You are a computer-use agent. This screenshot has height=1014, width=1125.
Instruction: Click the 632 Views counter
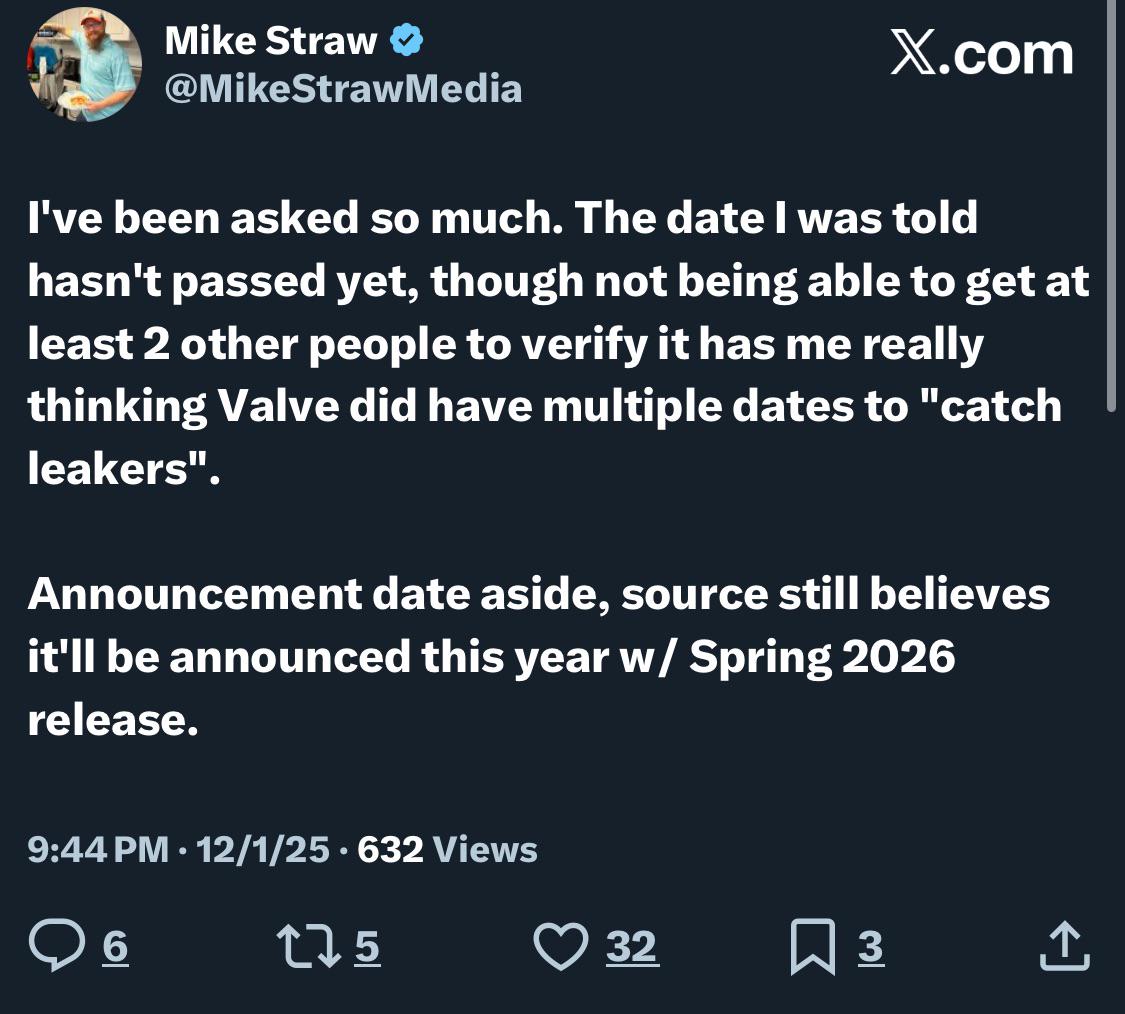(x=447, y=850)
